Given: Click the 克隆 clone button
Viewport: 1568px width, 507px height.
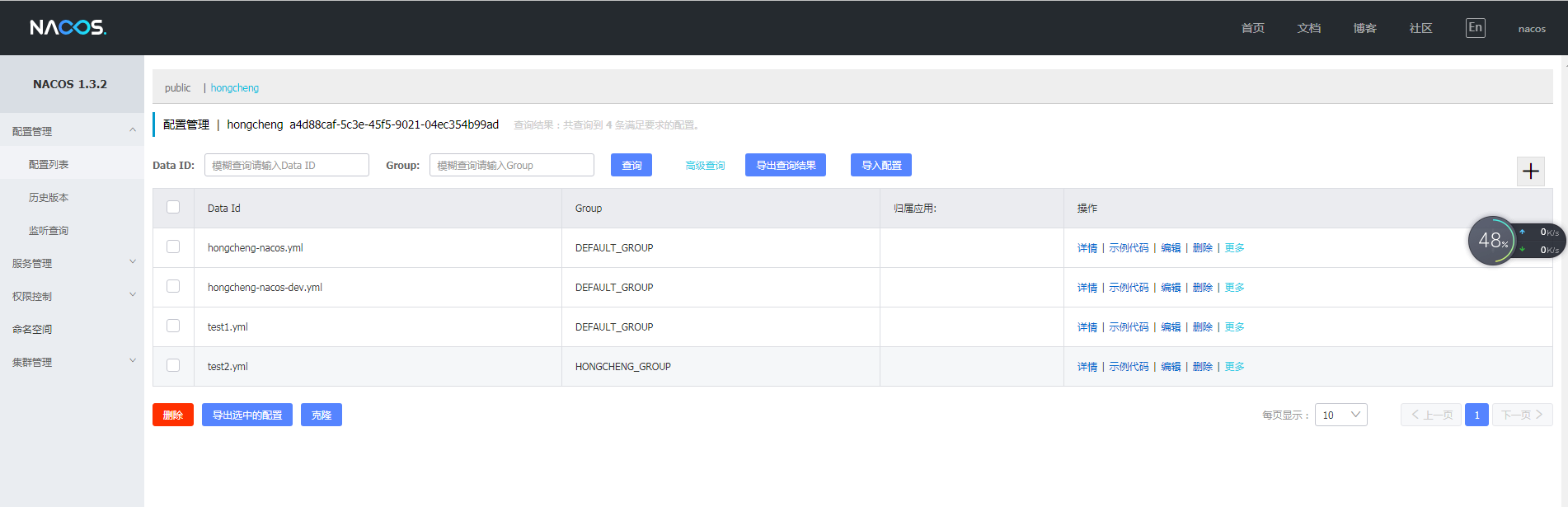Looking at the screenshot, I should [x=322, y=415].
